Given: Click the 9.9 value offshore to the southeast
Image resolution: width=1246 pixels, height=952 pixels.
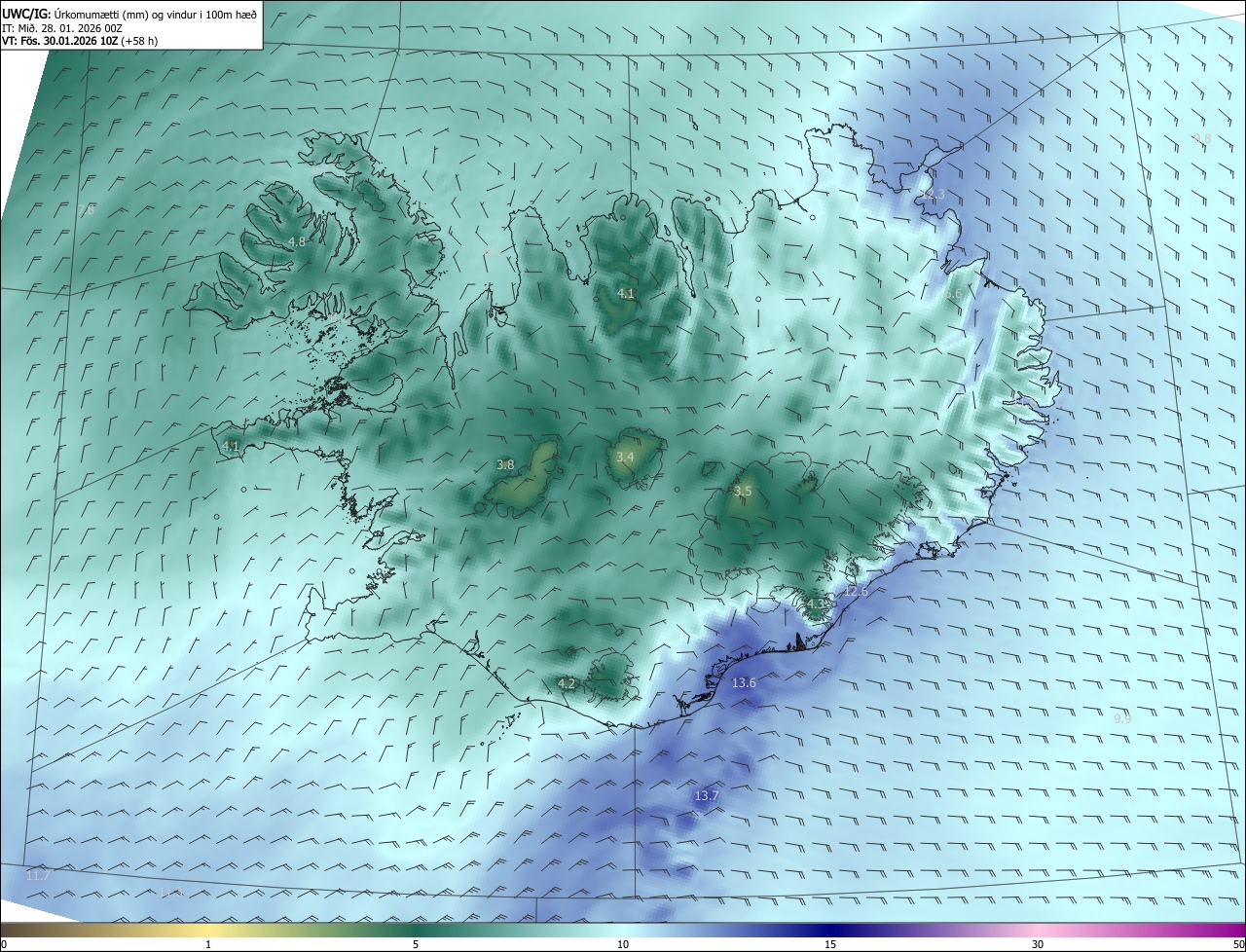Looking at the screenshot, I should [1121, 717].
